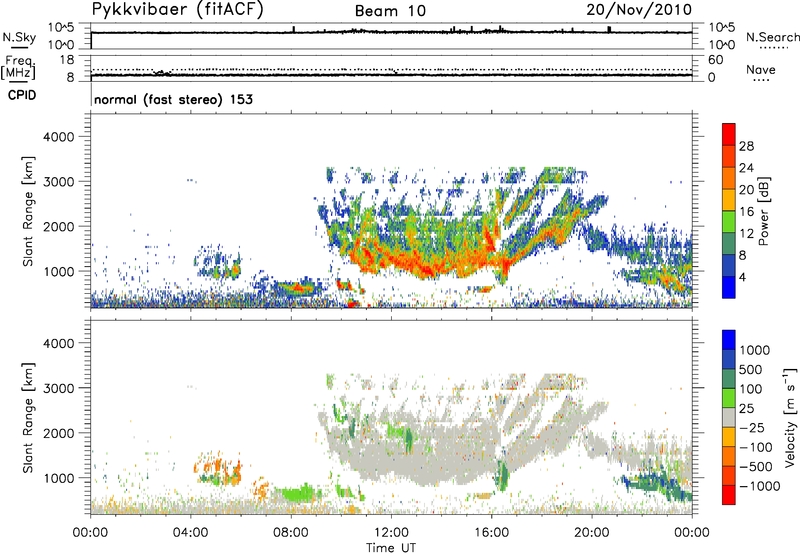800x554 pixels.
Task: Click the frequency trace in the Freq panel
Action: pyautogui.click(x=391, y=75)
